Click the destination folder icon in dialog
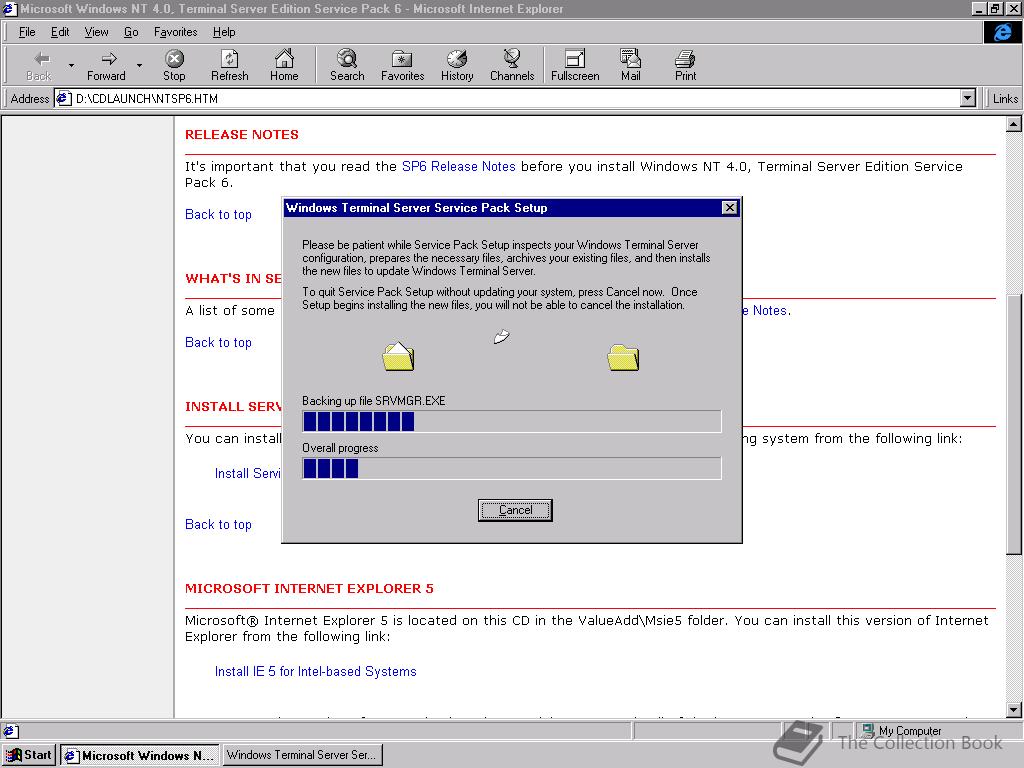The height and width of the screenshot is (768, 1024). (x=623, y=357)
